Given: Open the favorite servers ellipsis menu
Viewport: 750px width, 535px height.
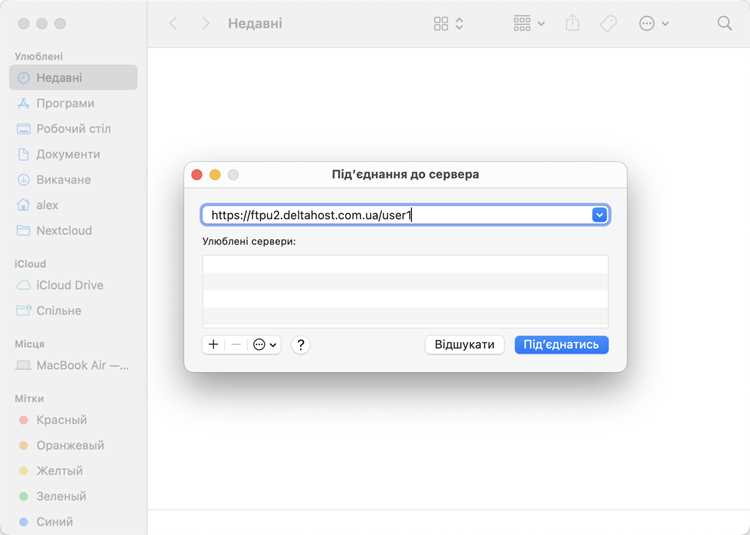Looking at the screenshot, I should click(x=265, y=345).
